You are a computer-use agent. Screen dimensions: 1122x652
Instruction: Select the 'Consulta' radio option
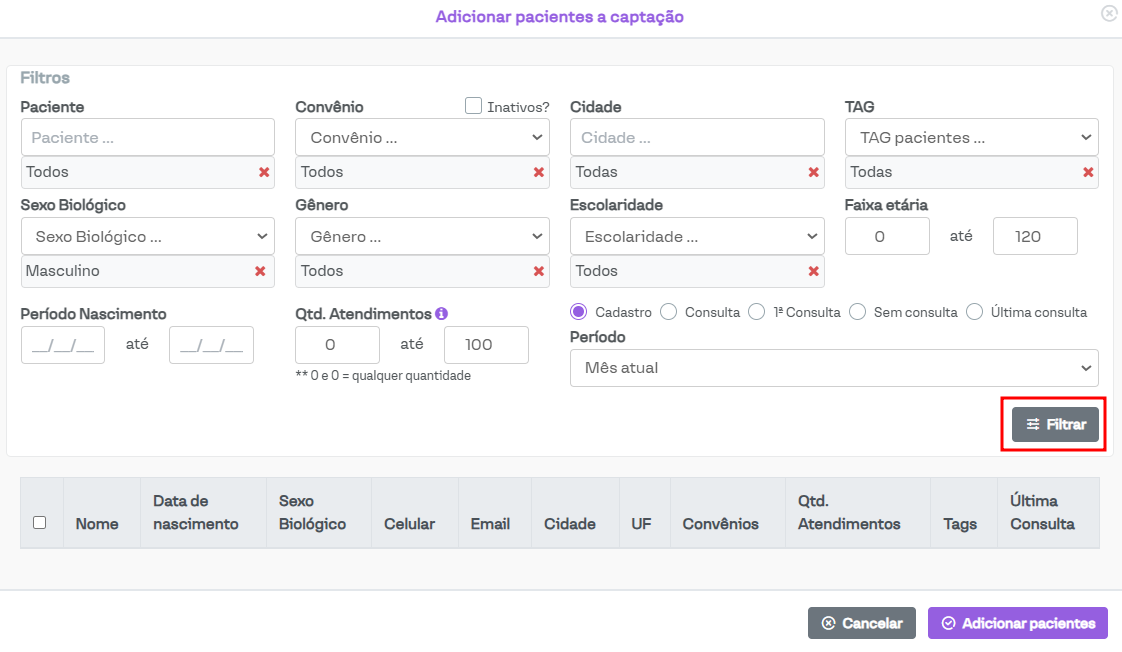pyautogui.click(x=669, y=312)
